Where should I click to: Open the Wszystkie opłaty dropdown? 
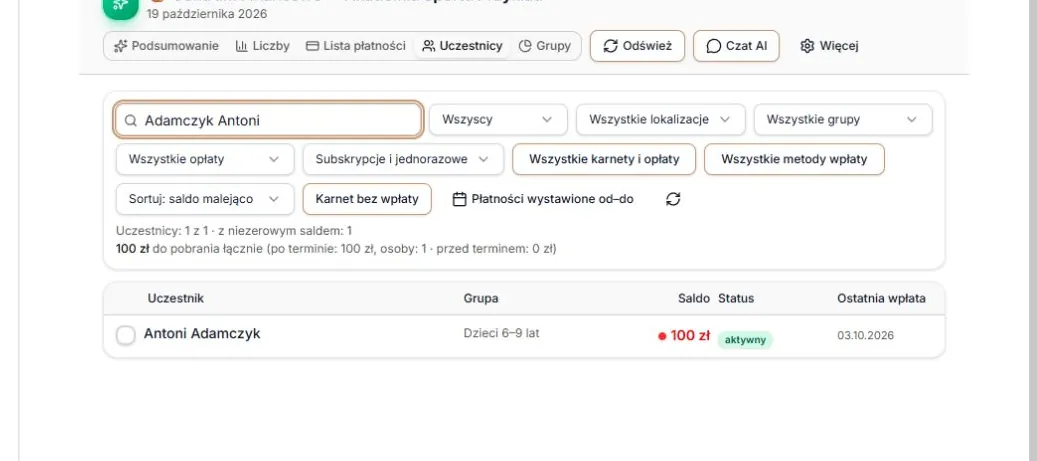click(205, 159)
